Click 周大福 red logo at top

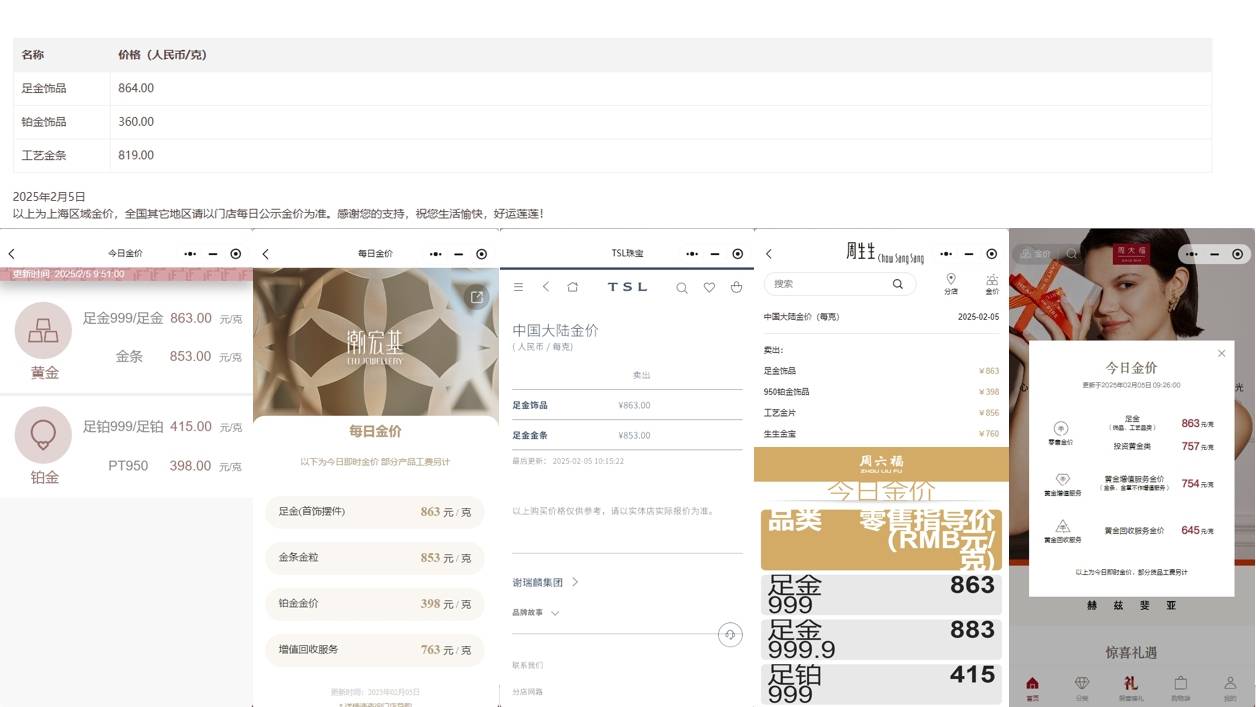[x=1133, y=254]
